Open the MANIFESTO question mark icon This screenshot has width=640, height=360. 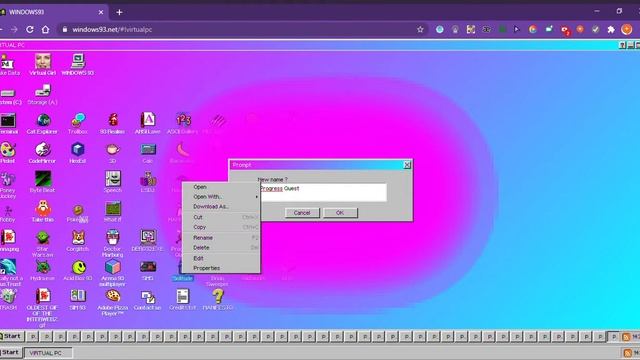(218, 300)
